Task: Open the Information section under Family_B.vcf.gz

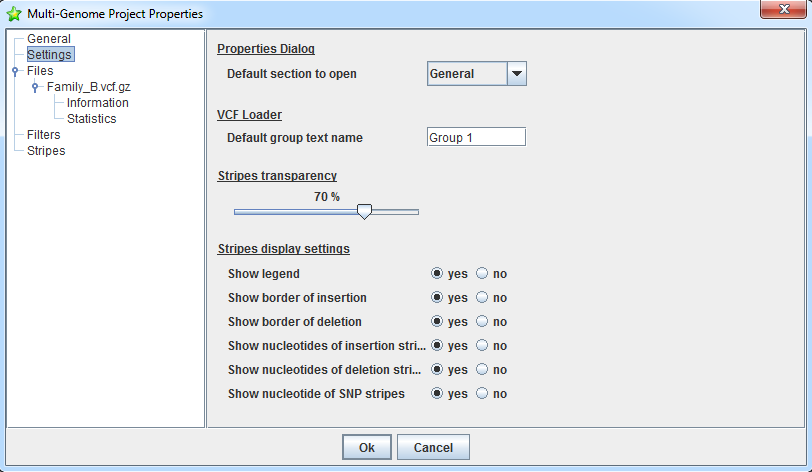Action: tap(97, 103)
